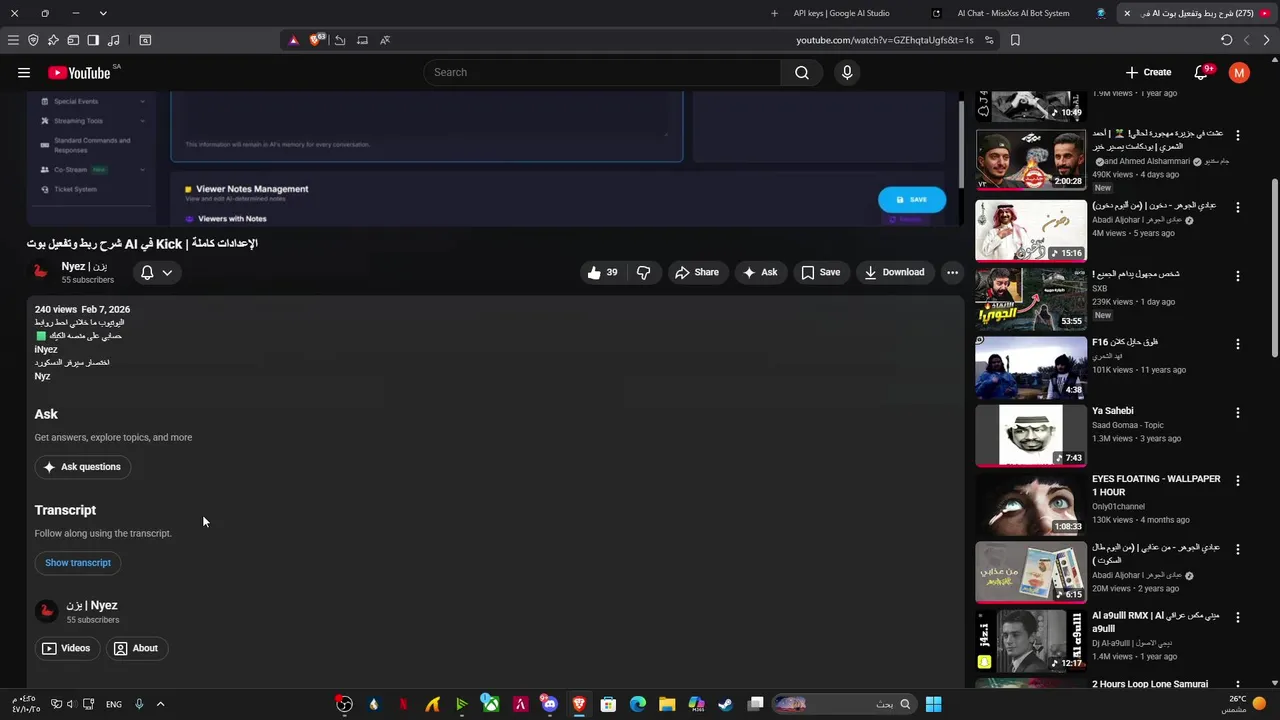The height and width of the screenshot is (720, 1280).
Task: Open File Explorer from the taskbar
Action: [667, 704]
